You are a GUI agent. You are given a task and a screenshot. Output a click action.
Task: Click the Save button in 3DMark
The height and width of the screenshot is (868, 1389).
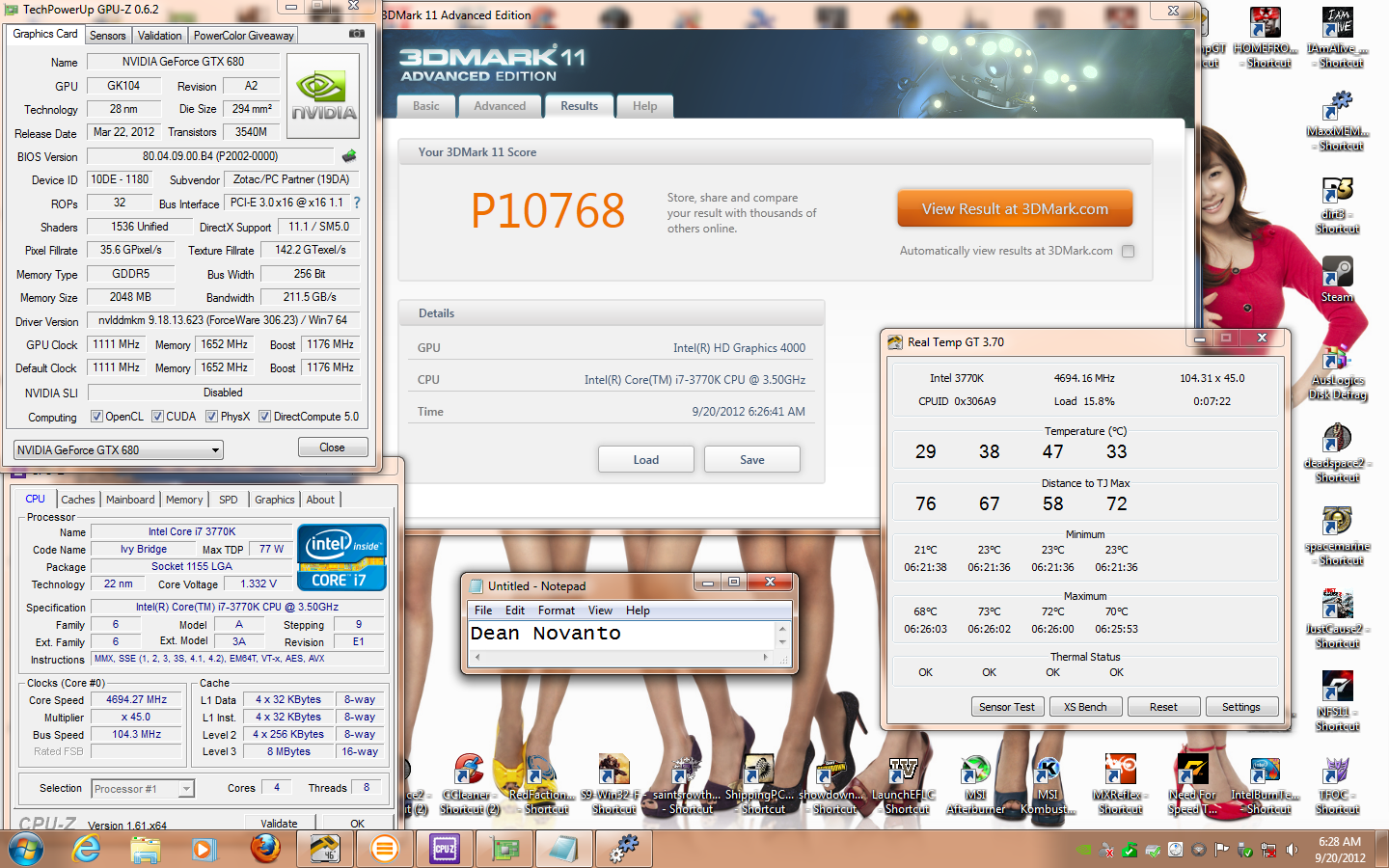[752, 460]
